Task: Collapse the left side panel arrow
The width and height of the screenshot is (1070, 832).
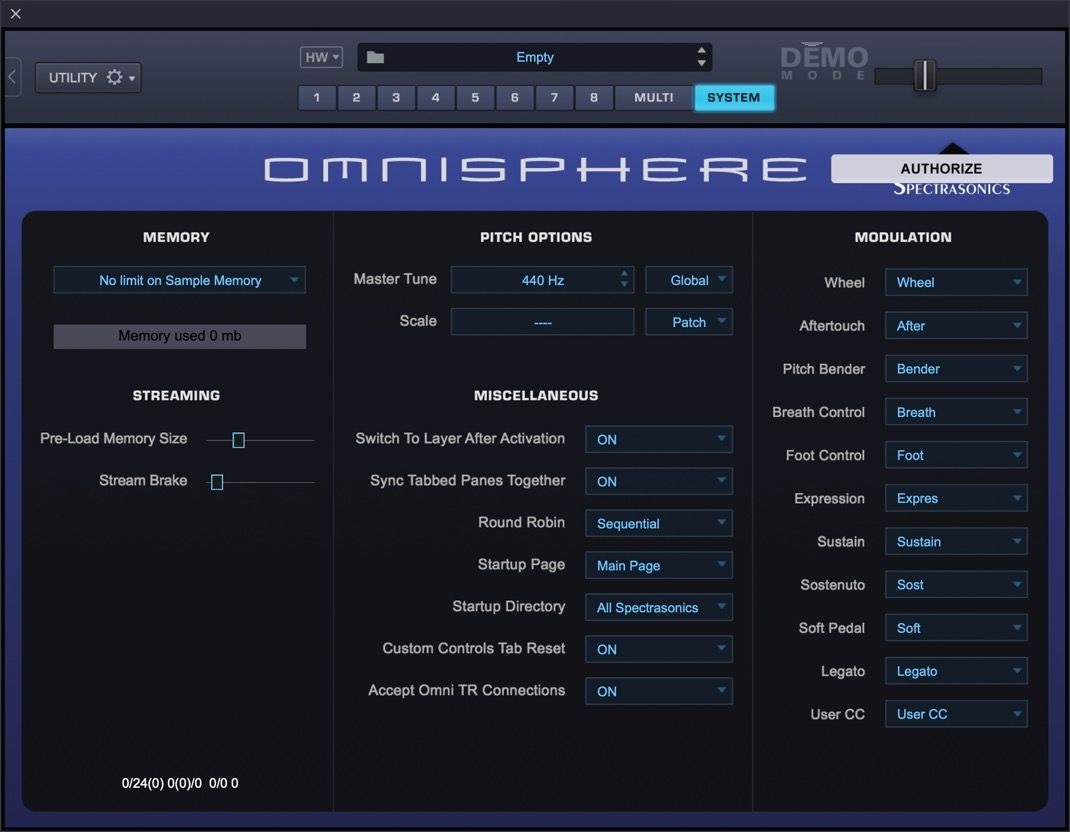Action: pyautogui.click(x=12, y=76)
